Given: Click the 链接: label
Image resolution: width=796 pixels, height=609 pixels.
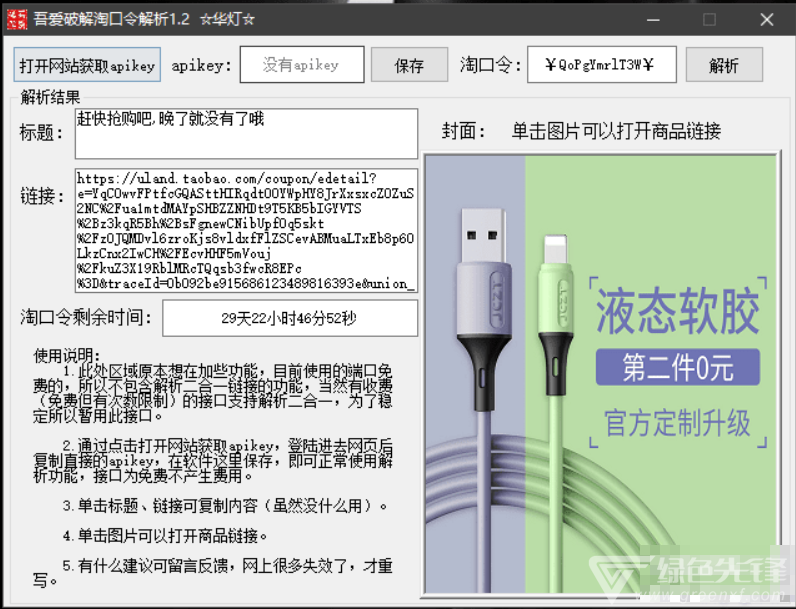Looking at the screenshot, I should pos(42,196).
